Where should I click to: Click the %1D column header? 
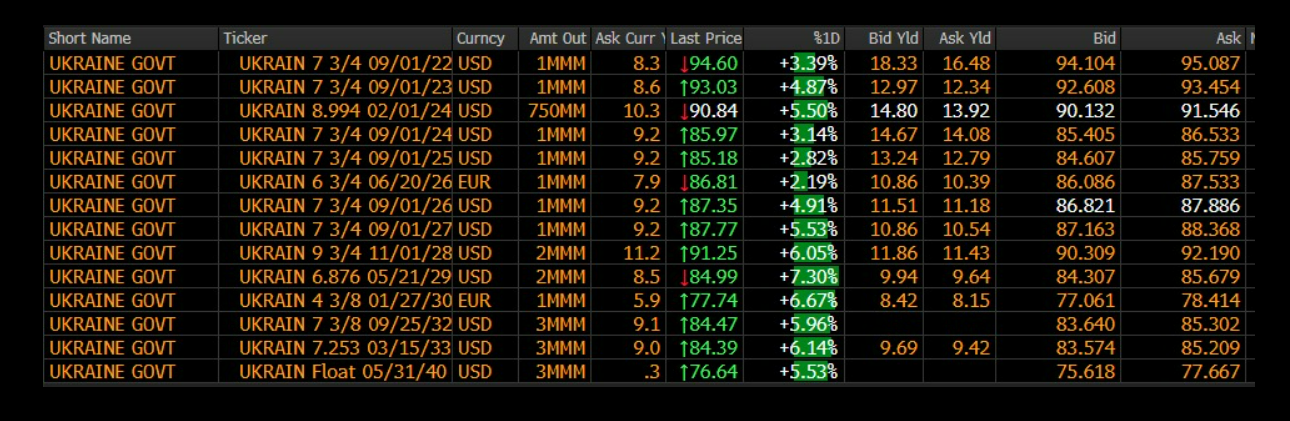[826, 39]
